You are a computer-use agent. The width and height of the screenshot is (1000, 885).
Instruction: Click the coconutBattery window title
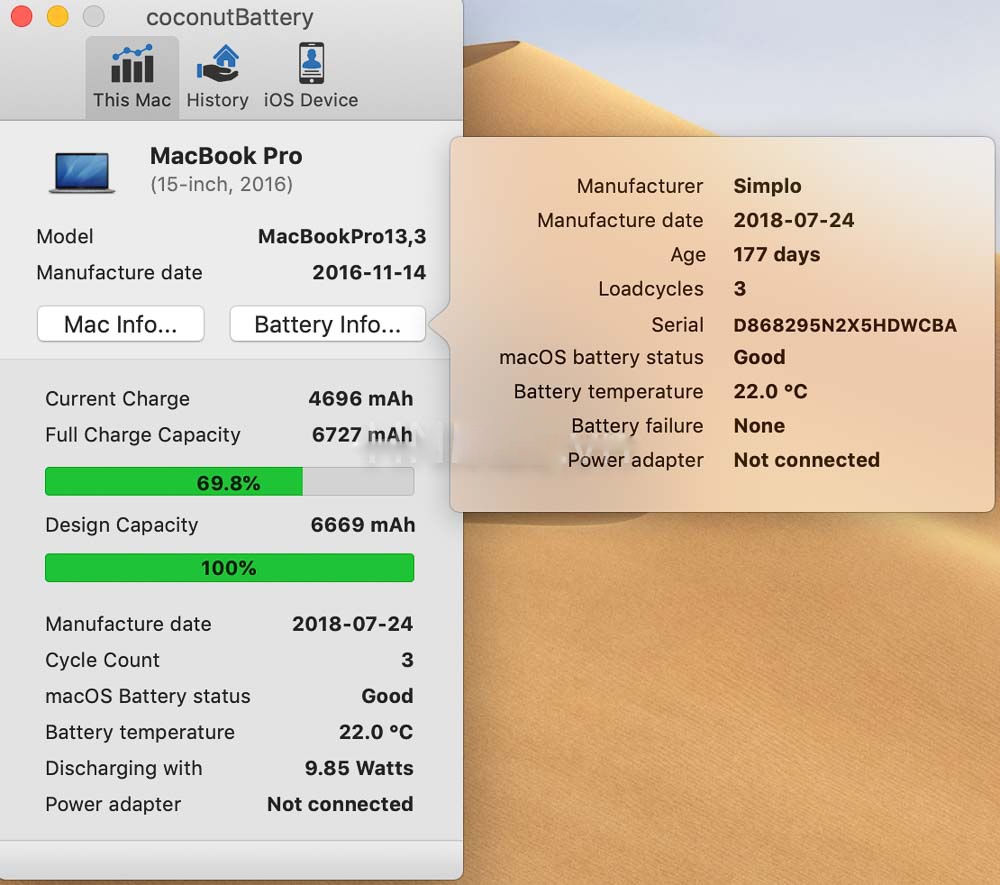pyautogui.click(x=230, y=17)
